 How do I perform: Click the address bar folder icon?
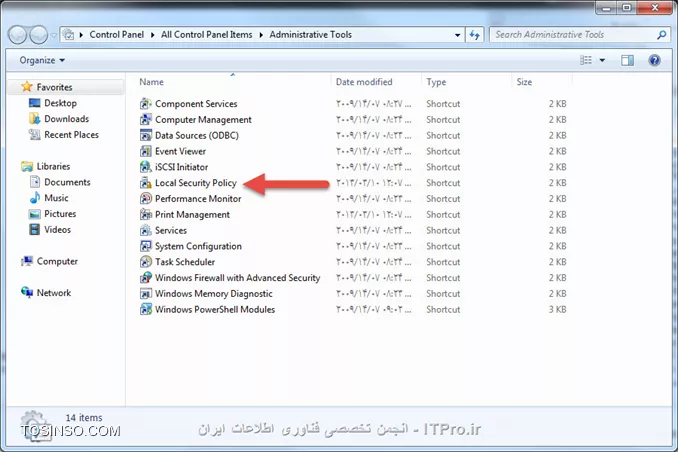click(69, 35)
